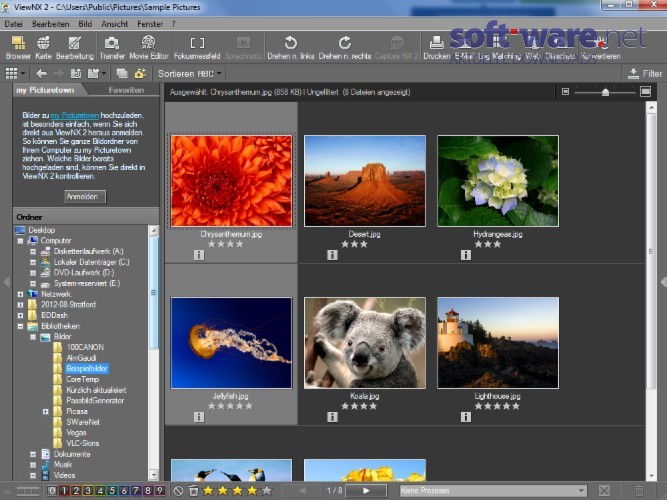Open the Bild menu

tap(85, 24)
